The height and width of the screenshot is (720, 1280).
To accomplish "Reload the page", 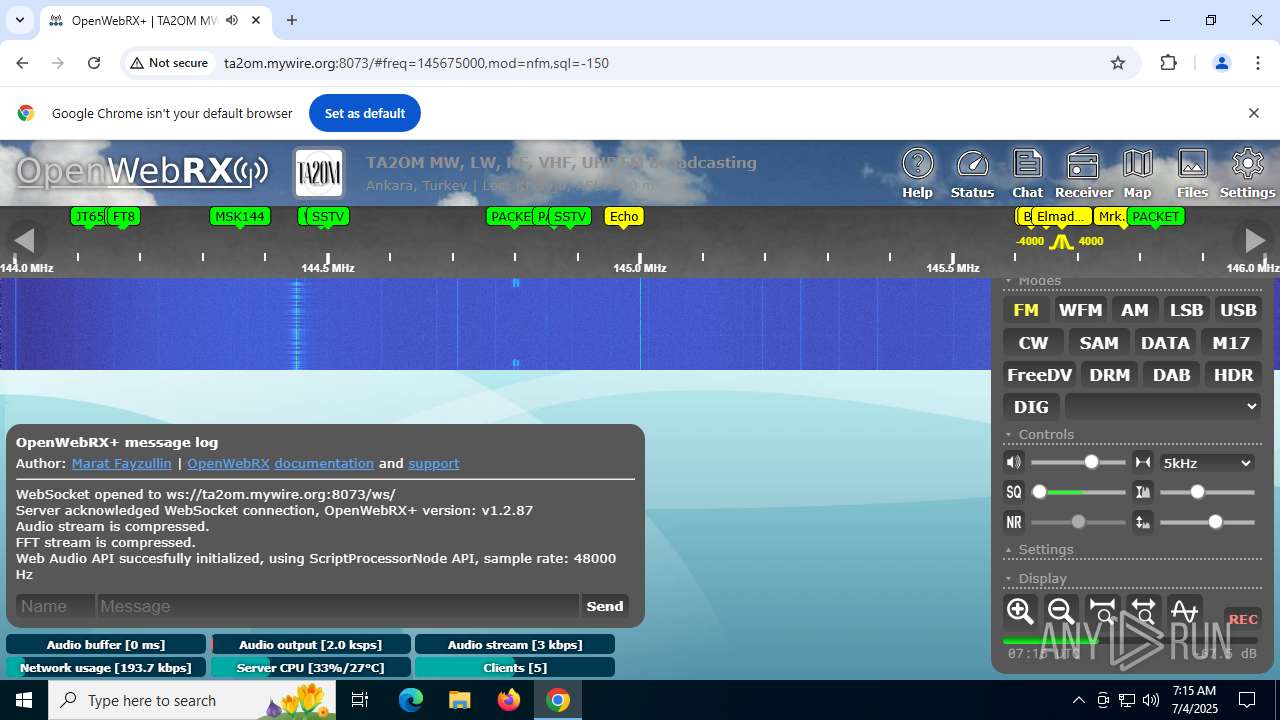I will (94, 63).
